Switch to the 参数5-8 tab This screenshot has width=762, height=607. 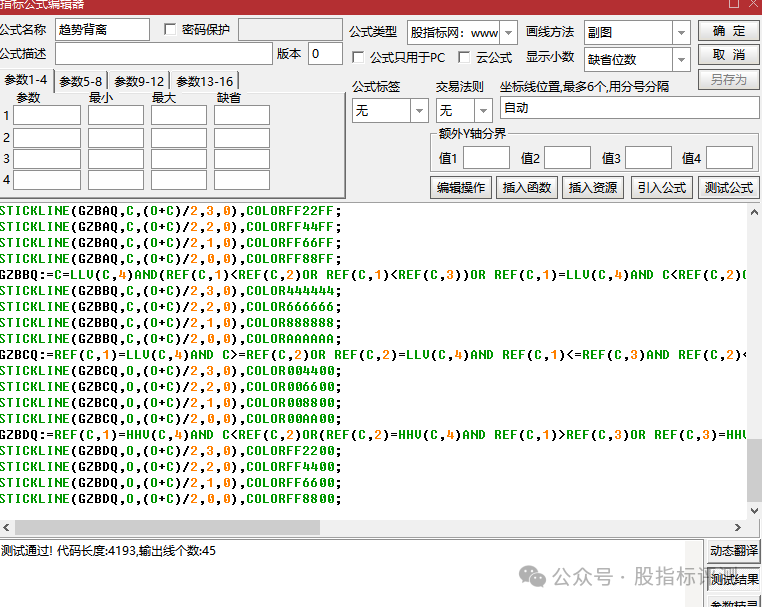[81, 81]
